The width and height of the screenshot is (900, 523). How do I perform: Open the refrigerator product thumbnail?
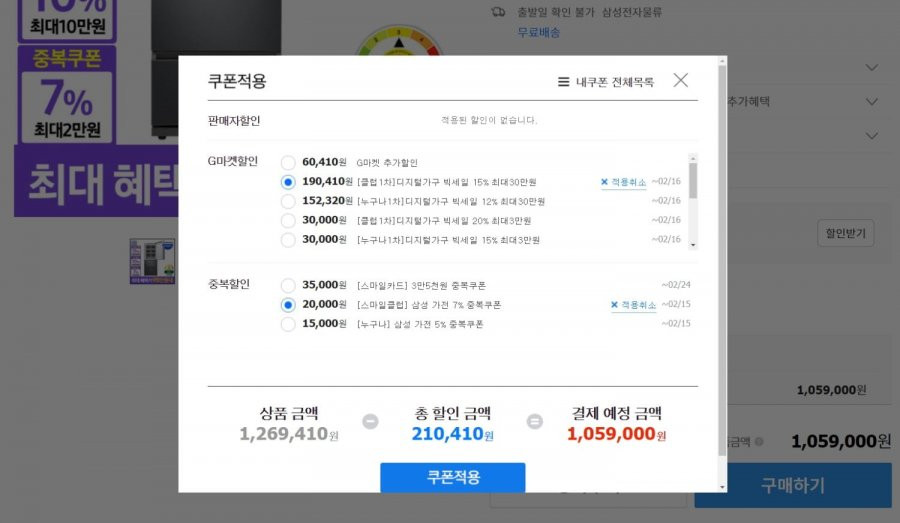click(152, 262)
